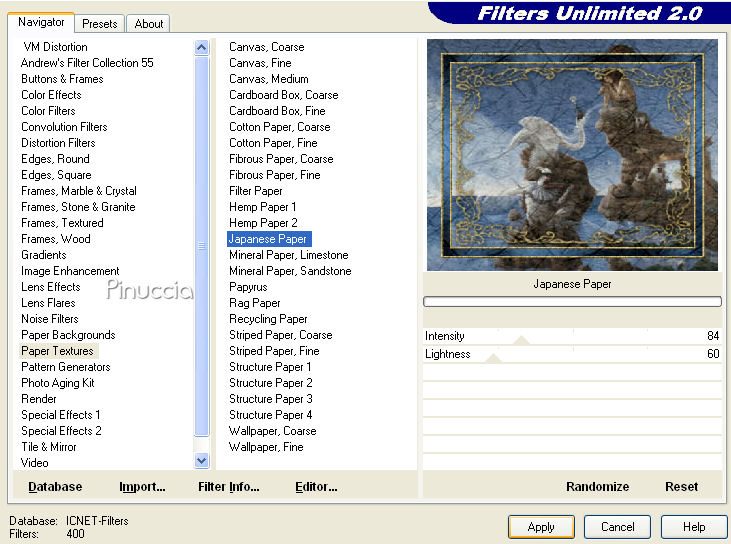This screenshot has height=544, width=731.
Task: Choose Canvas, Medium filter
Action: (269, 79)
